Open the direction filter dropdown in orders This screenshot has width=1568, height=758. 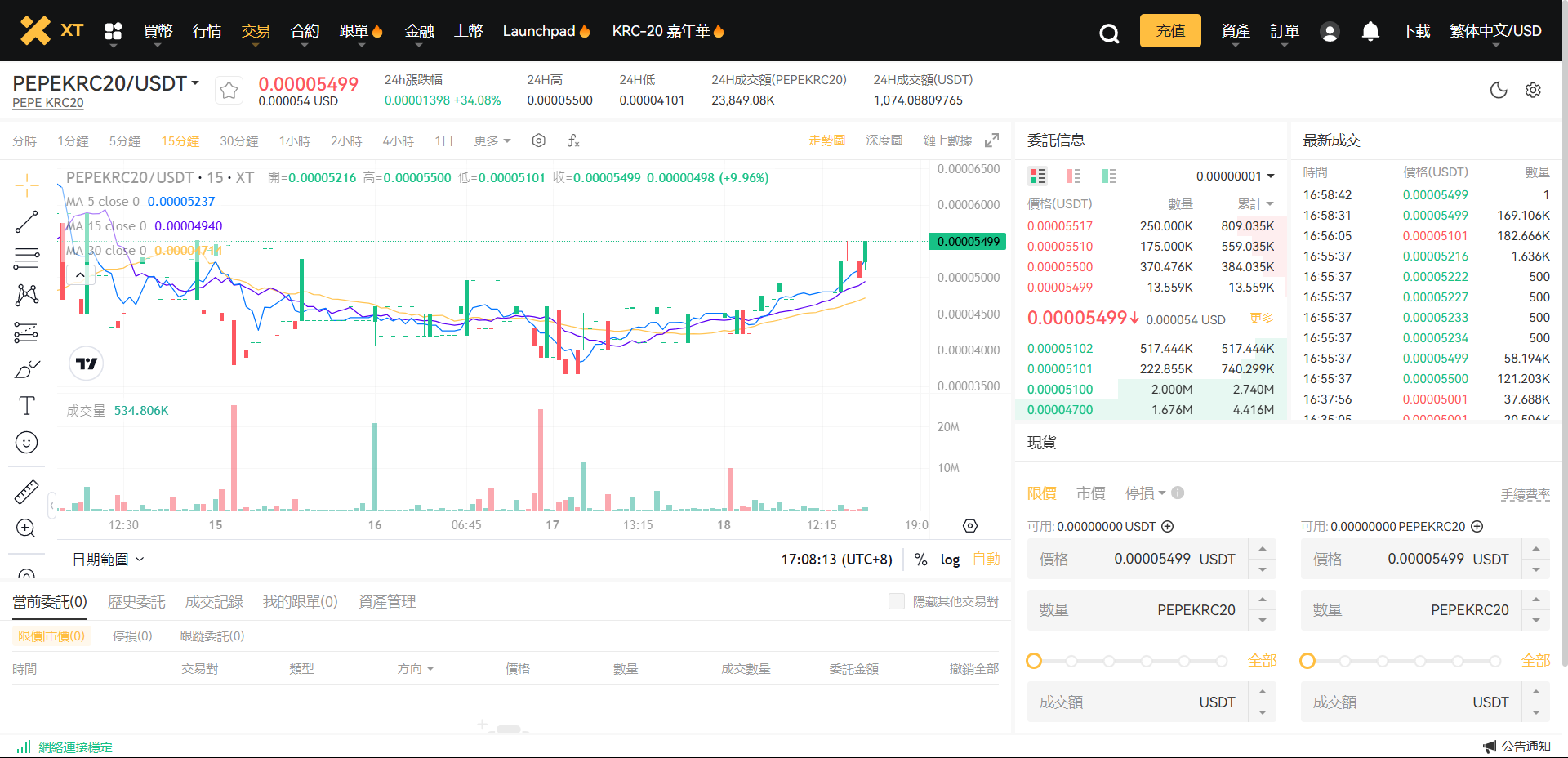(x=416, y=668)
